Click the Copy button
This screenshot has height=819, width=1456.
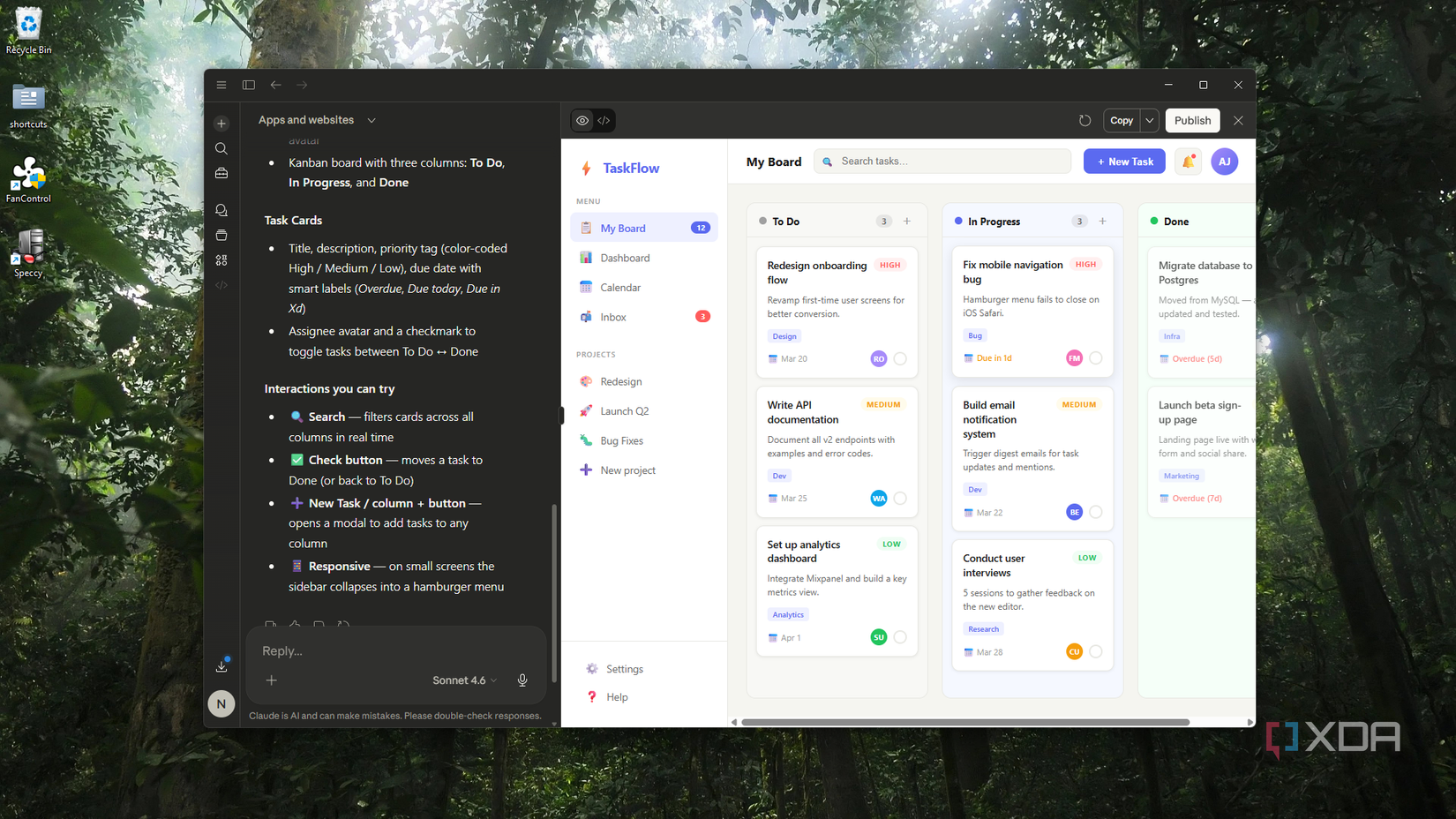point(1122,121)
